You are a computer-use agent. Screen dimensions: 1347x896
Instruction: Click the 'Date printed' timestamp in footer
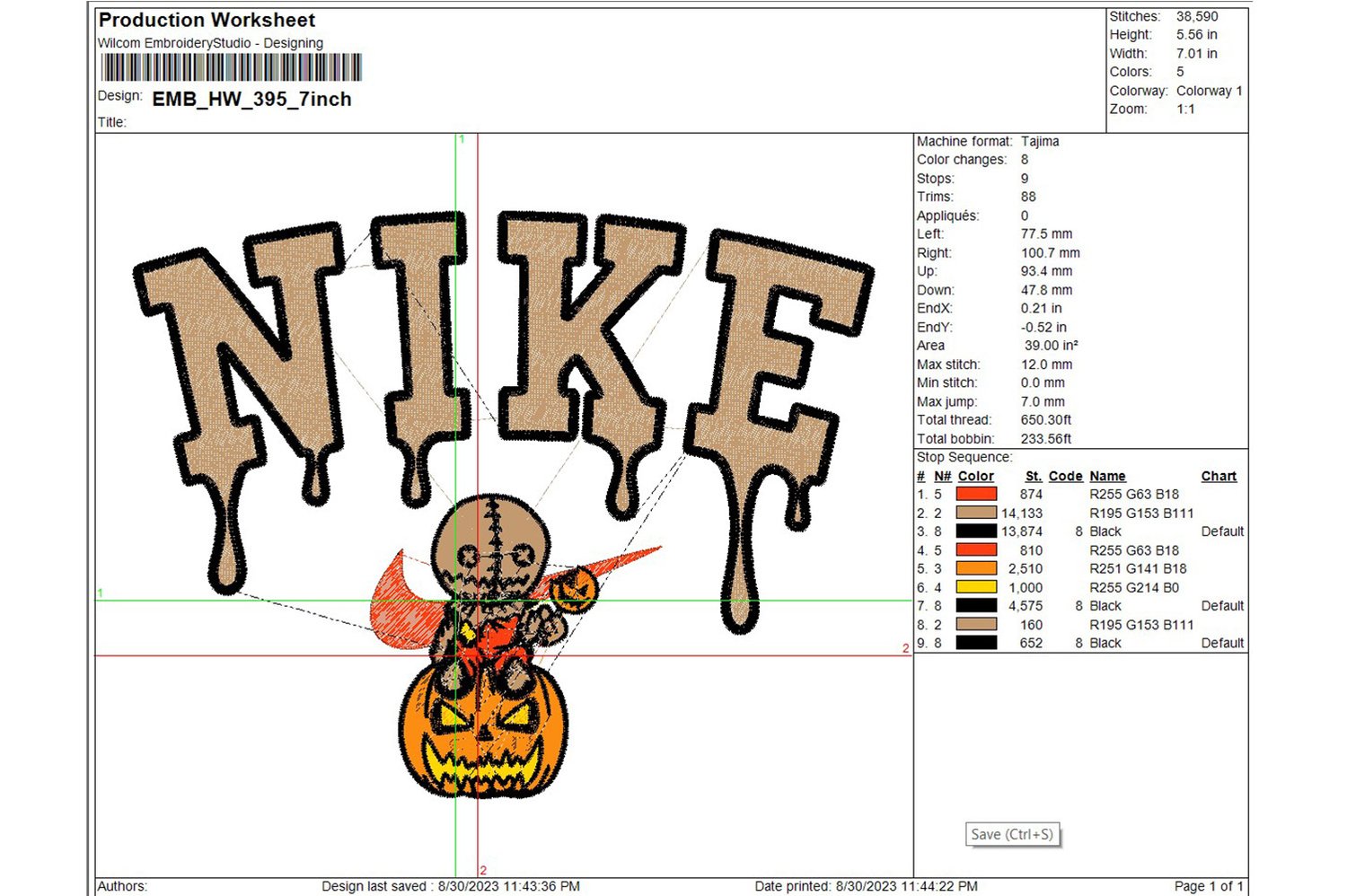click(x=866, y=886)
